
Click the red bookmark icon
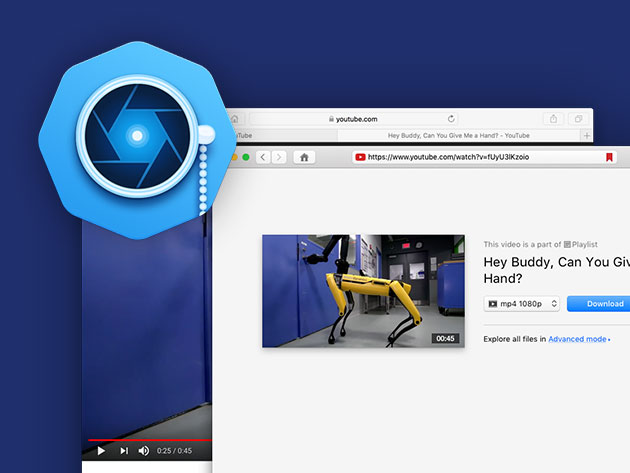609,157
